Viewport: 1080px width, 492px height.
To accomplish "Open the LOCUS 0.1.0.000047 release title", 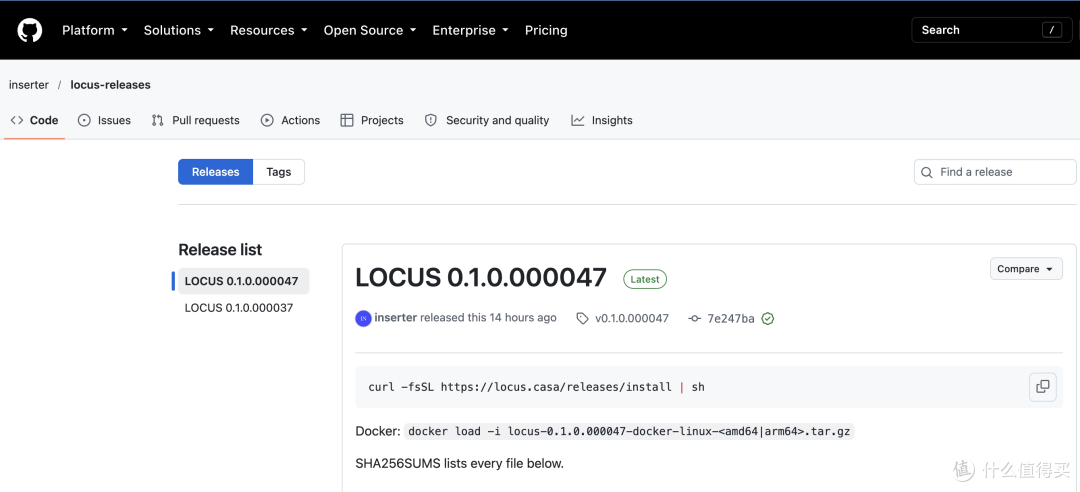I will pos(481,277).
